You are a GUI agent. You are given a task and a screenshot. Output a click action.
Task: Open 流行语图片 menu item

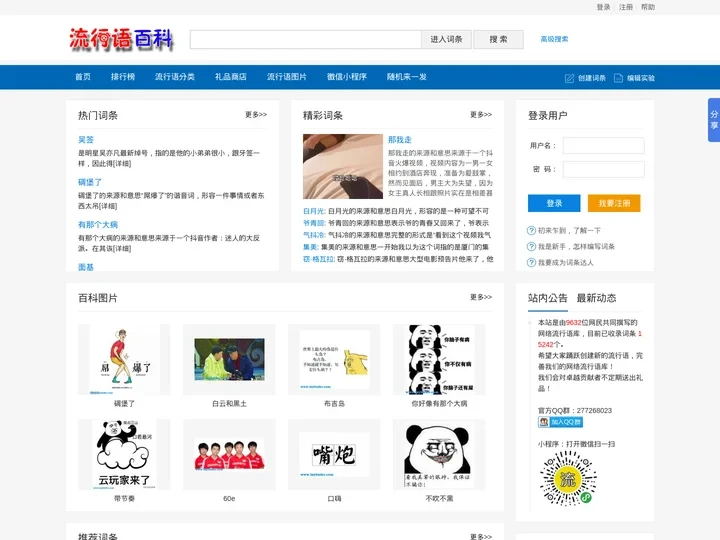287,77
